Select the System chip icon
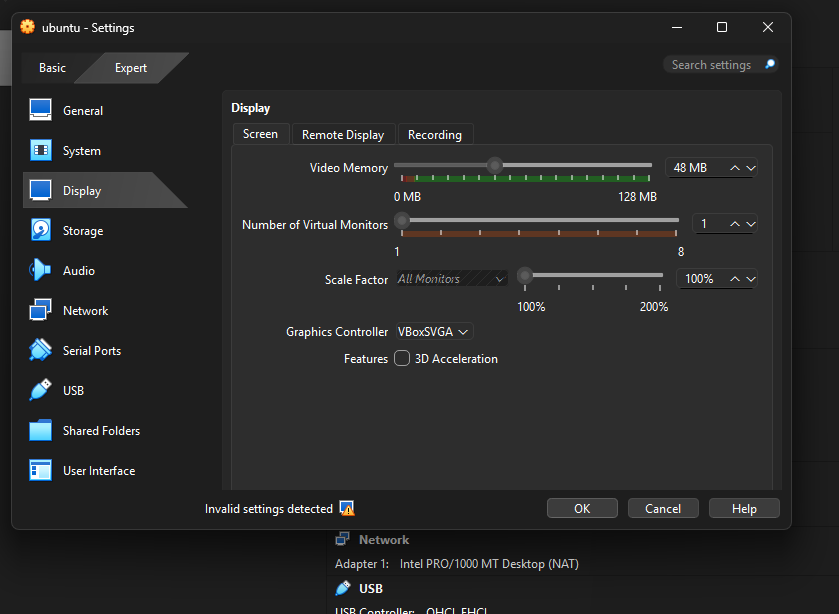Viewport: 839px width, 614px height. (41, 150)
